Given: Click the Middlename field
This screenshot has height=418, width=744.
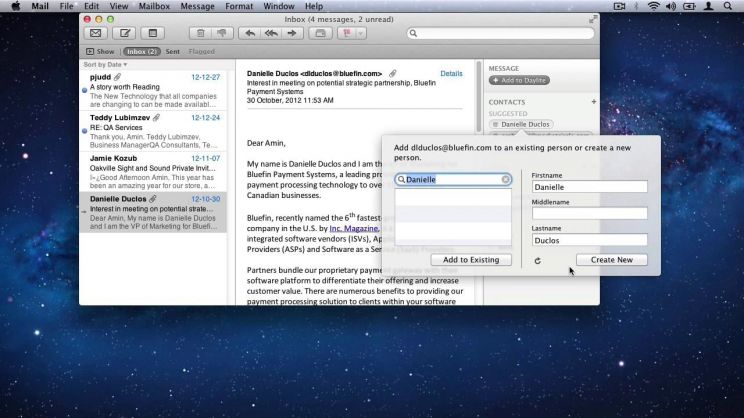Looking at the screenshot, I should [x=589, y=214].
